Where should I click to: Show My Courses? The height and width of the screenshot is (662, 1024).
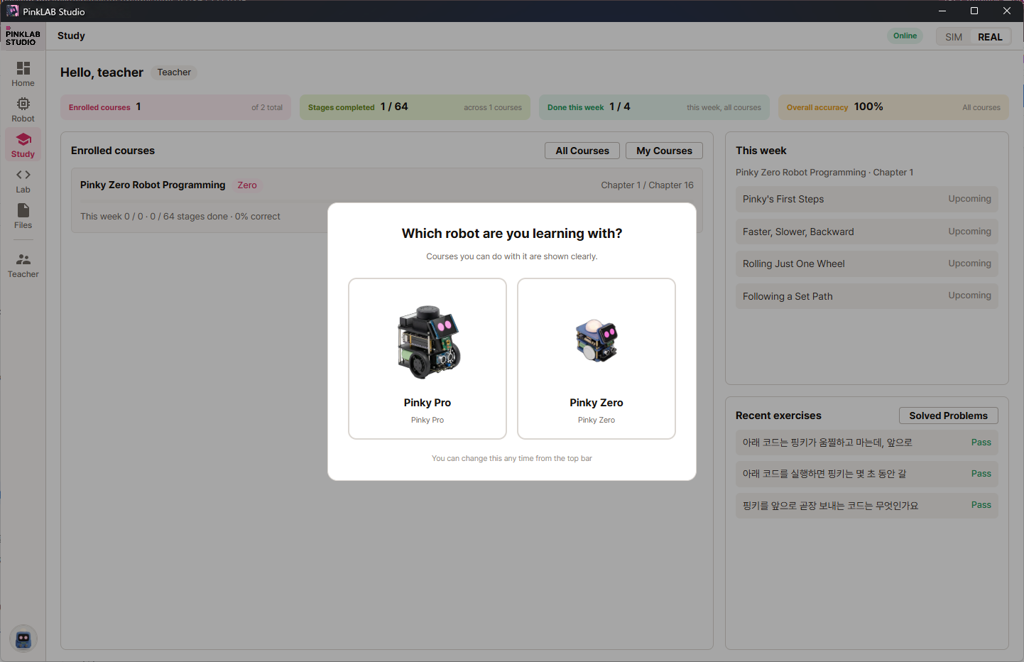(664, 151)
